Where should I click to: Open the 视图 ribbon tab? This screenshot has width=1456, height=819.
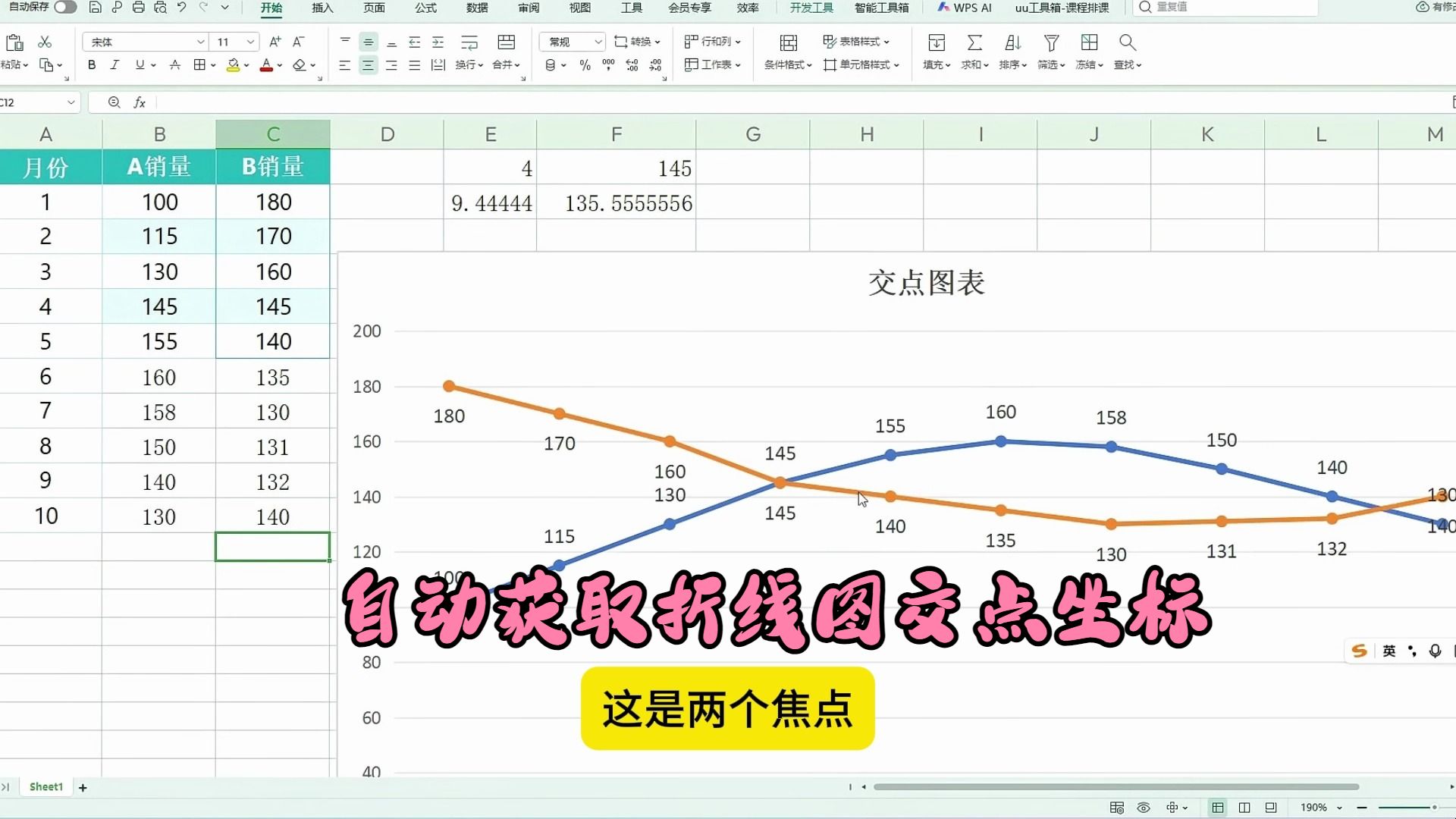[580, 8]
